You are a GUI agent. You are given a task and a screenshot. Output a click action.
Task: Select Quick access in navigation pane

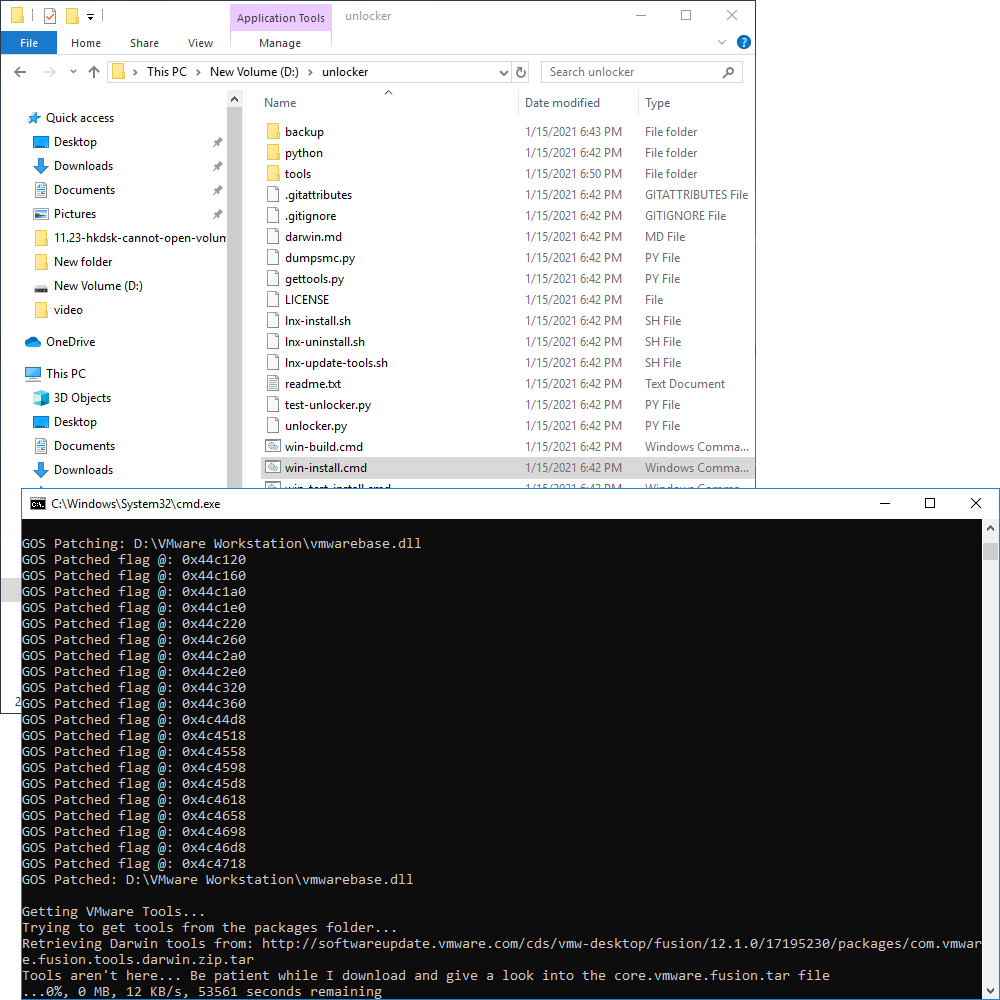tap(80, 118)
